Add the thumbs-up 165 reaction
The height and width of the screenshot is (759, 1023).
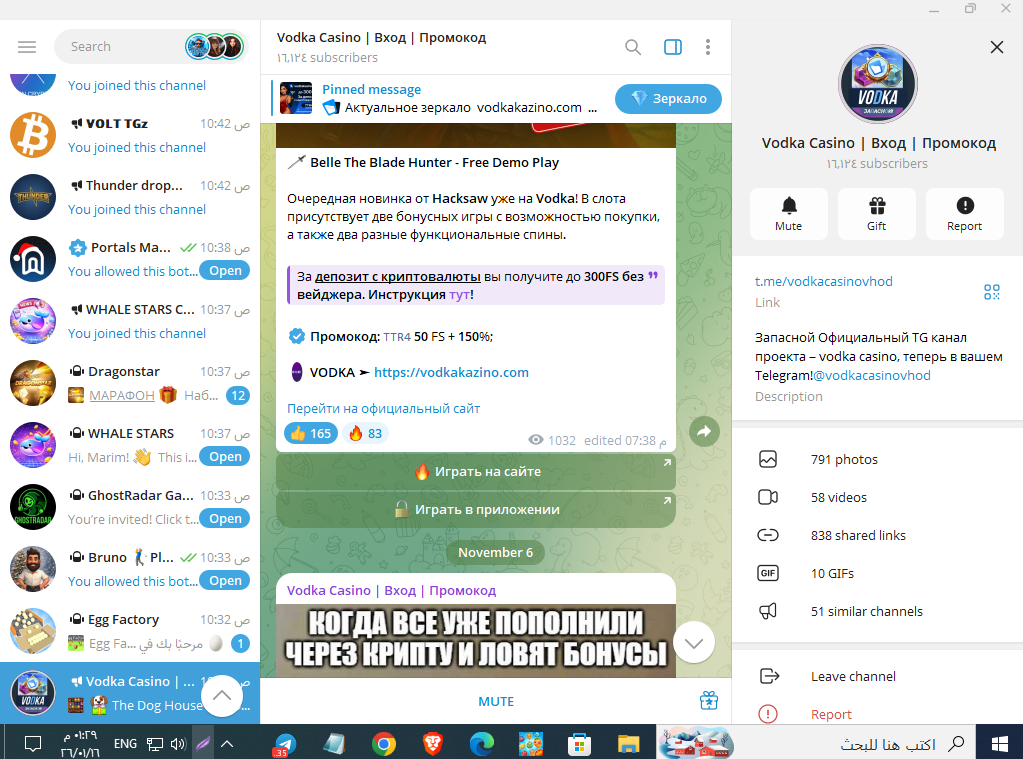311,433
